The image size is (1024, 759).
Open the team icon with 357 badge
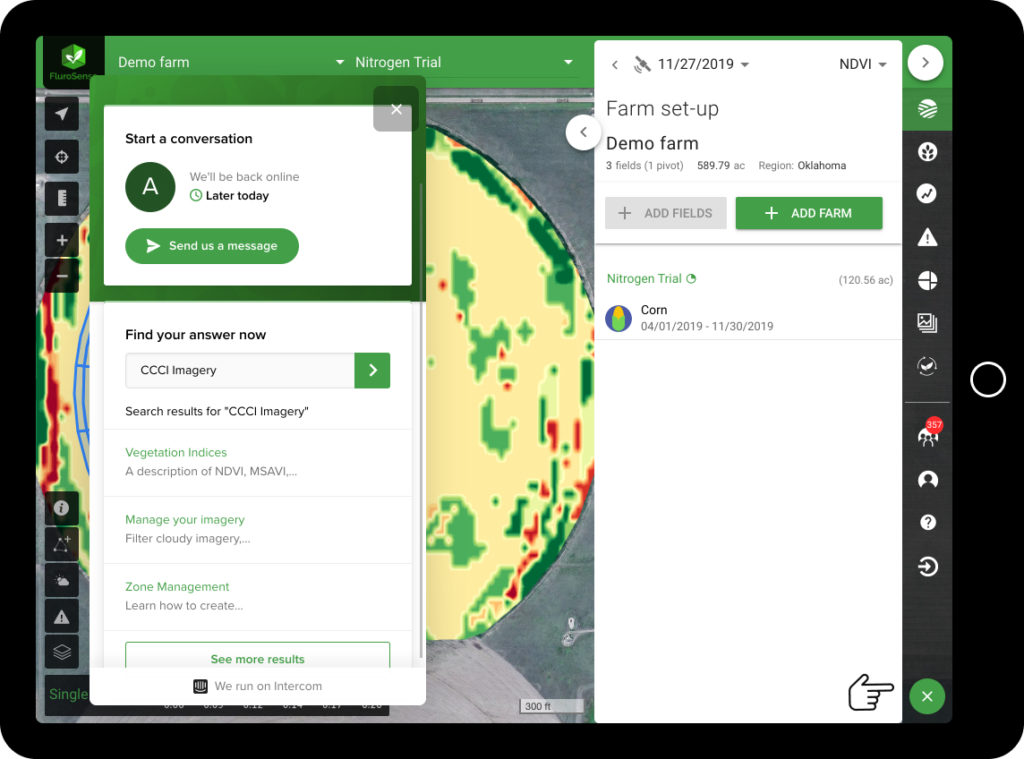pyautogui.click(x=929, y=434)
